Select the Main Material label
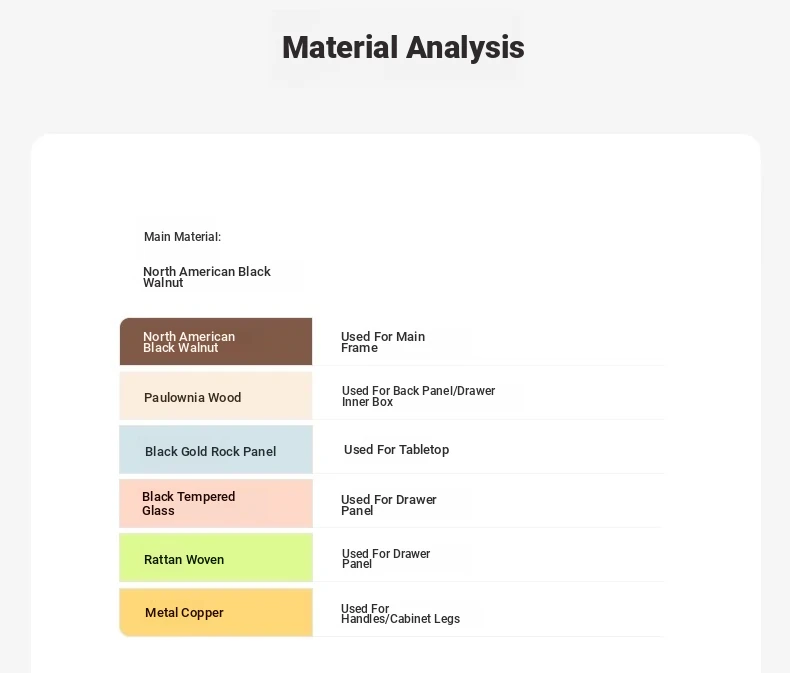The height and width of the screenshot is (673, 790). coord(182,237)
